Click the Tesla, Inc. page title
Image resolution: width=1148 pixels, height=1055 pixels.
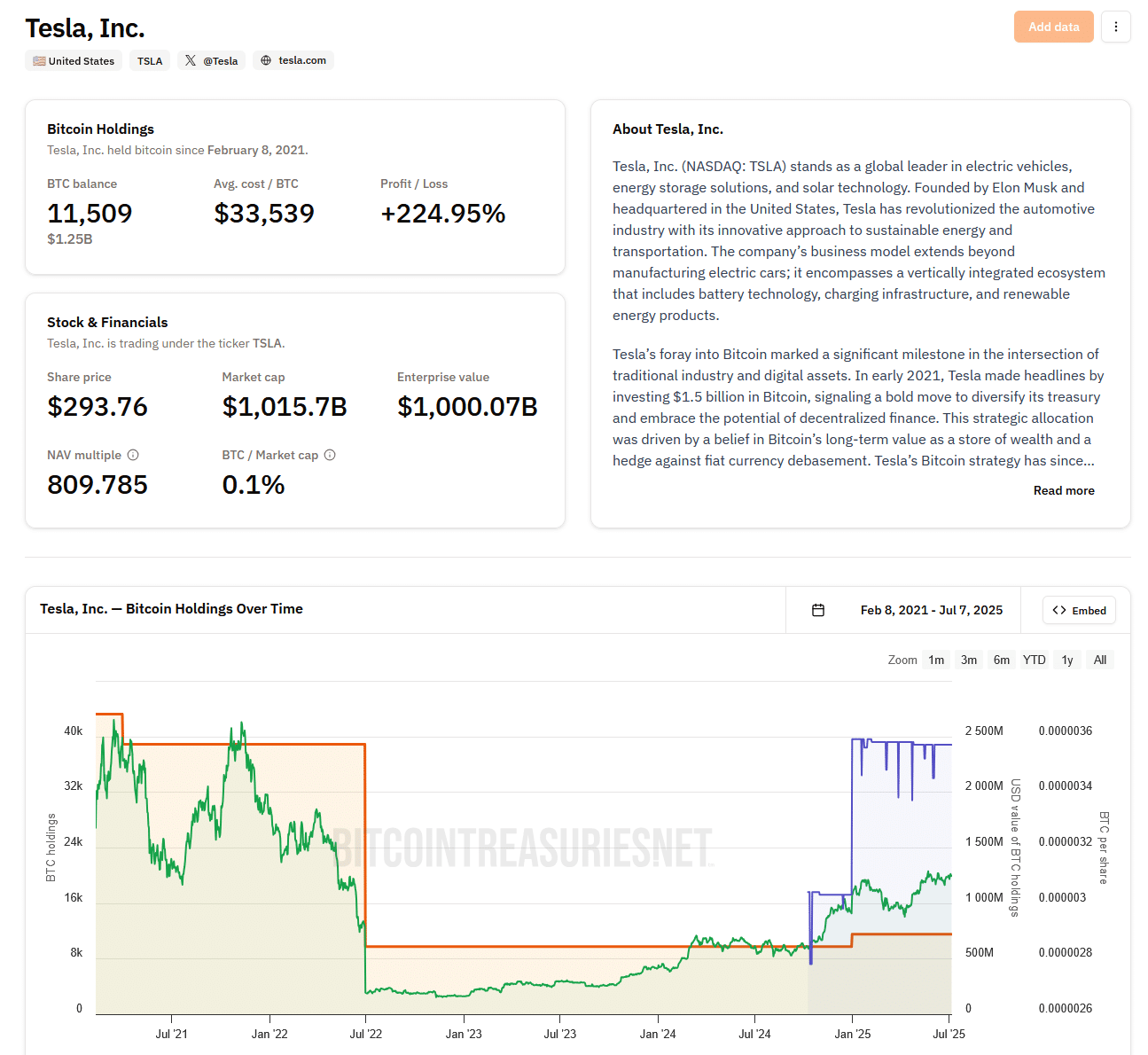[x=85, y=28]
